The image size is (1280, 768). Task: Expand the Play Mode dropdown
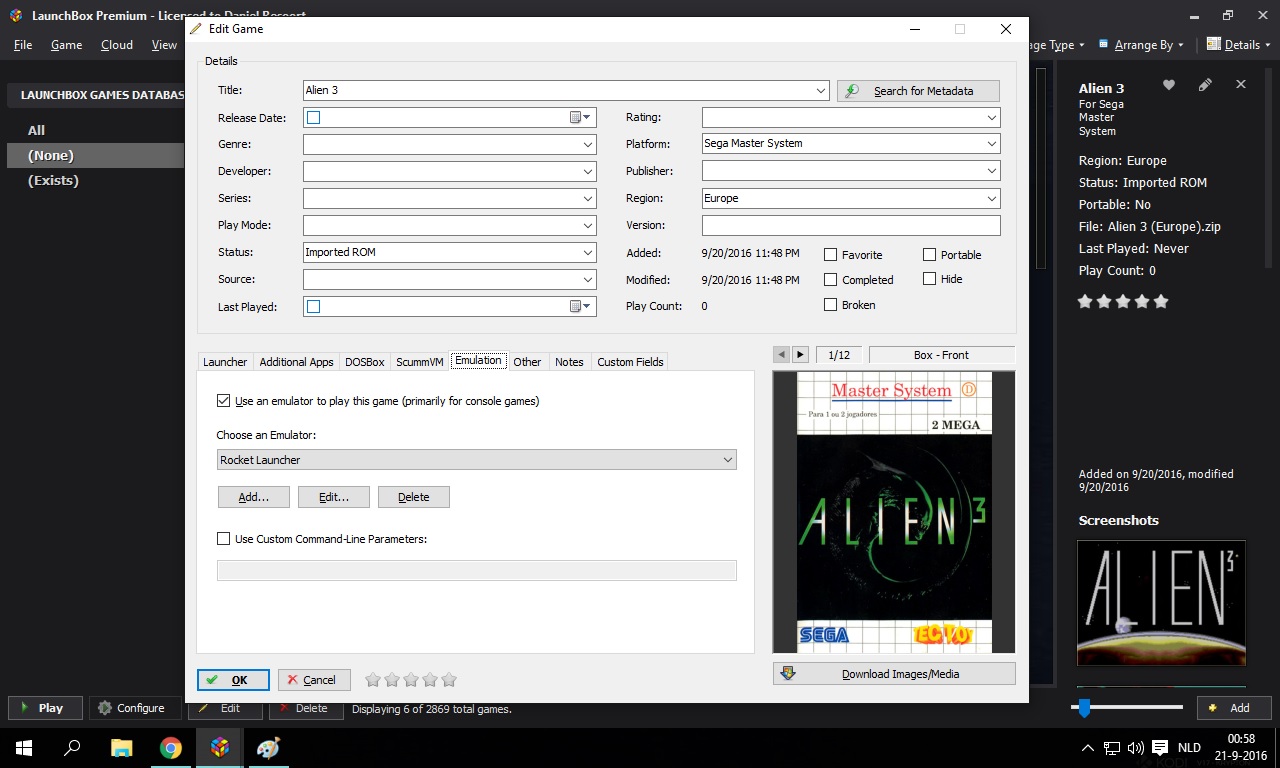click(x=588, y=225)
